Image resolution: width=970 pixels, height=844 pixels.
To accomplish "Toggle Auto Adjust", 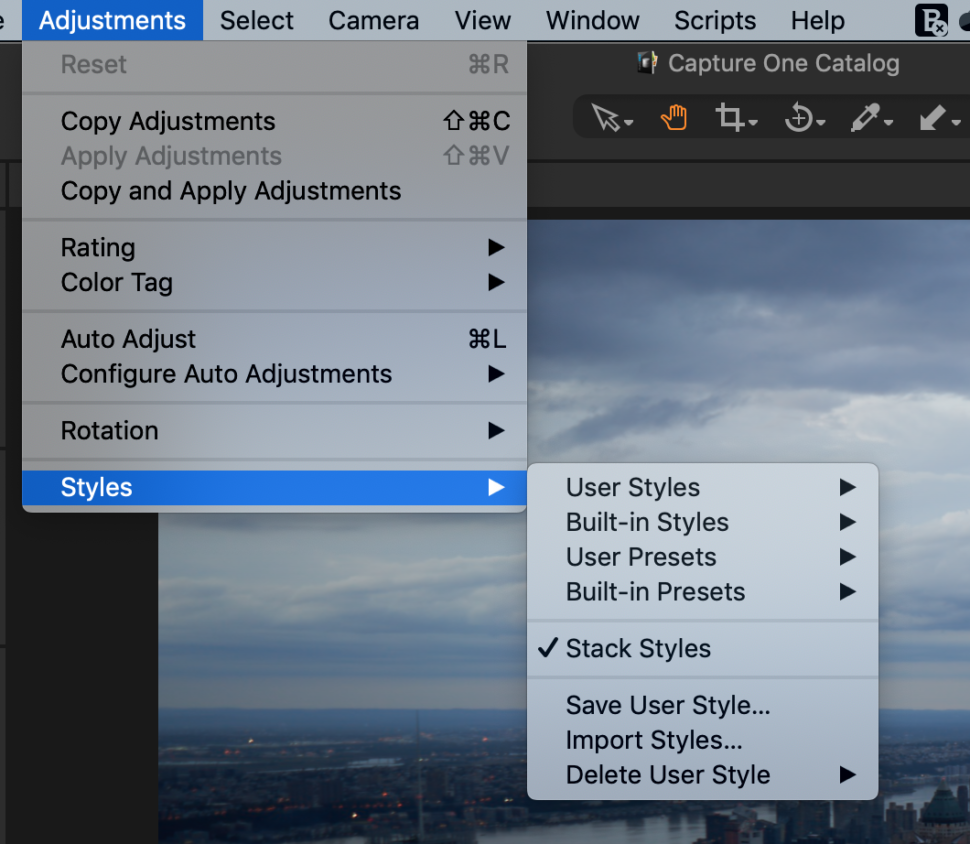I will click(x=128, y=339).
